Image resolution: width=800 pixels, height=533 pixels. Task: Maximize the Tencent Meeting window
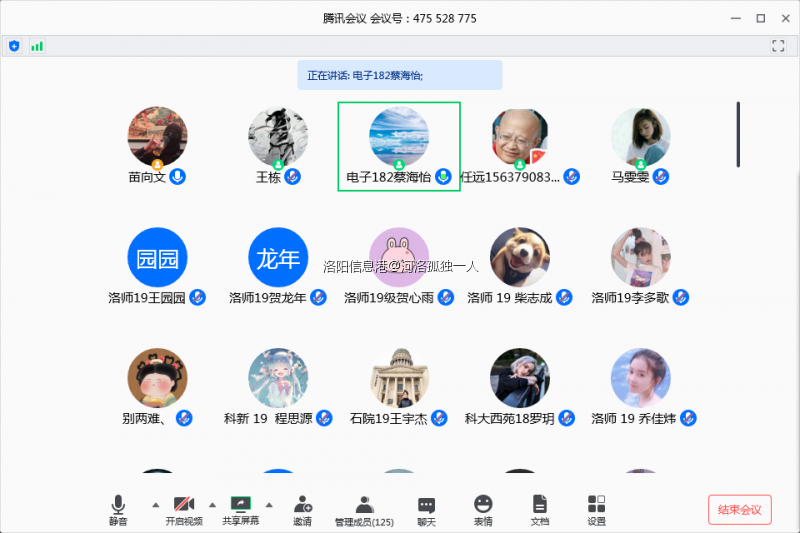(x=761, y=18)
